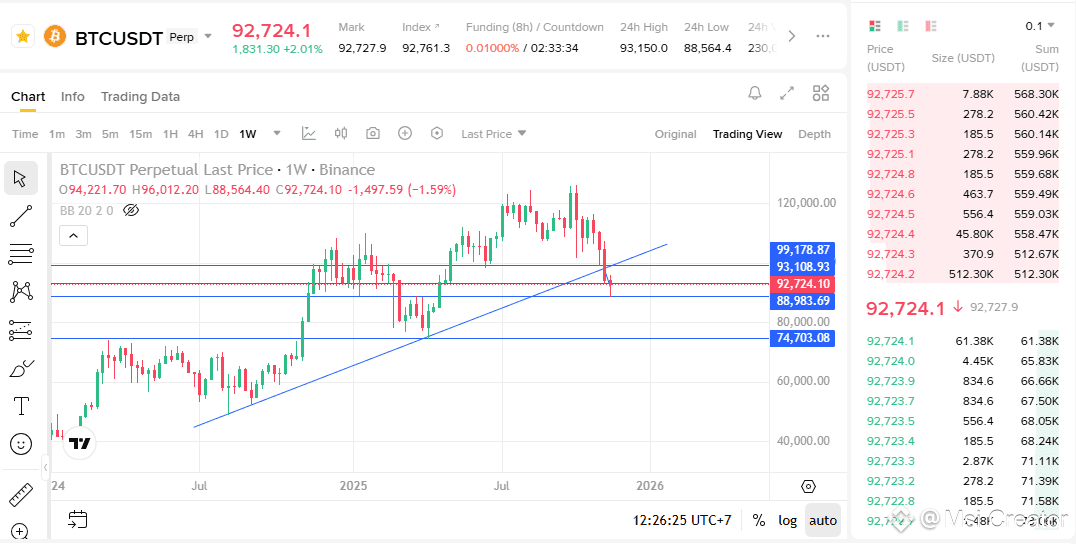Open the Last Price dropdown
The height and width of the screenshot is (544, 1076).
pos(493,134)
